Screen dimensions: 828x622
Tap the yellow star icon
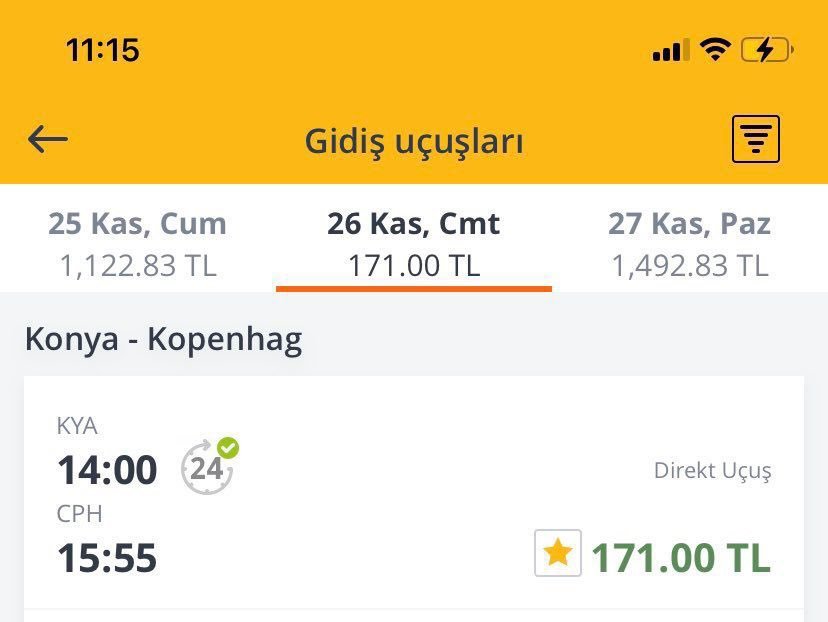click(557, 553)
